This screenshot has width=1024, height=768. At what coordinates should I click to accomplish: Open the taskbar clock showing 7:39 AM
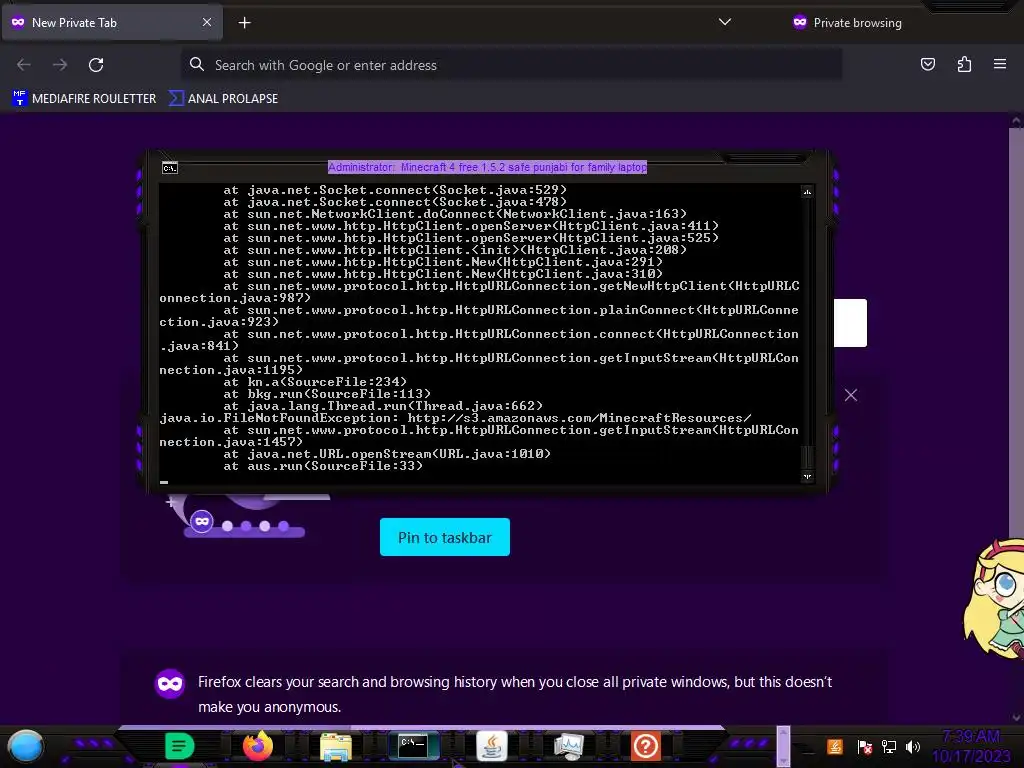pyautogui.click(x=971, y=746)
